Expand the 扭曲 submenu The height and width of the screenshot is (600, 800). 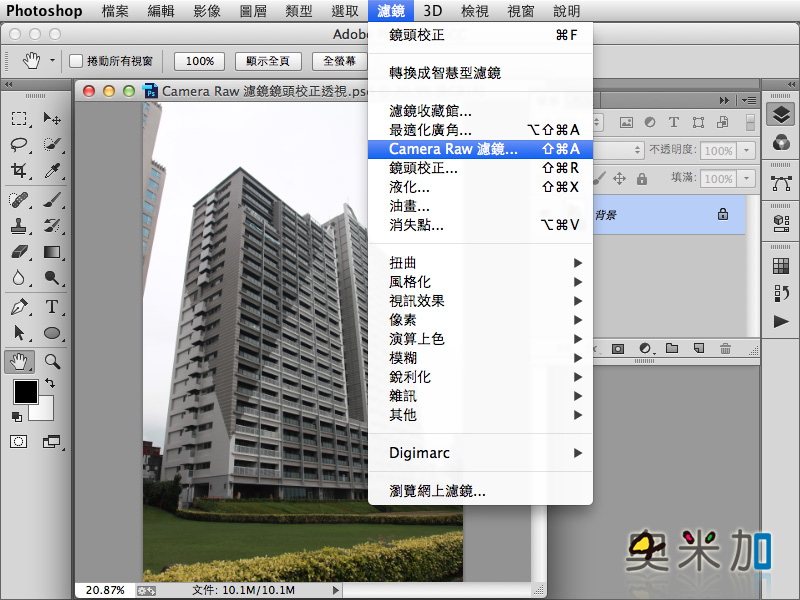480,263
